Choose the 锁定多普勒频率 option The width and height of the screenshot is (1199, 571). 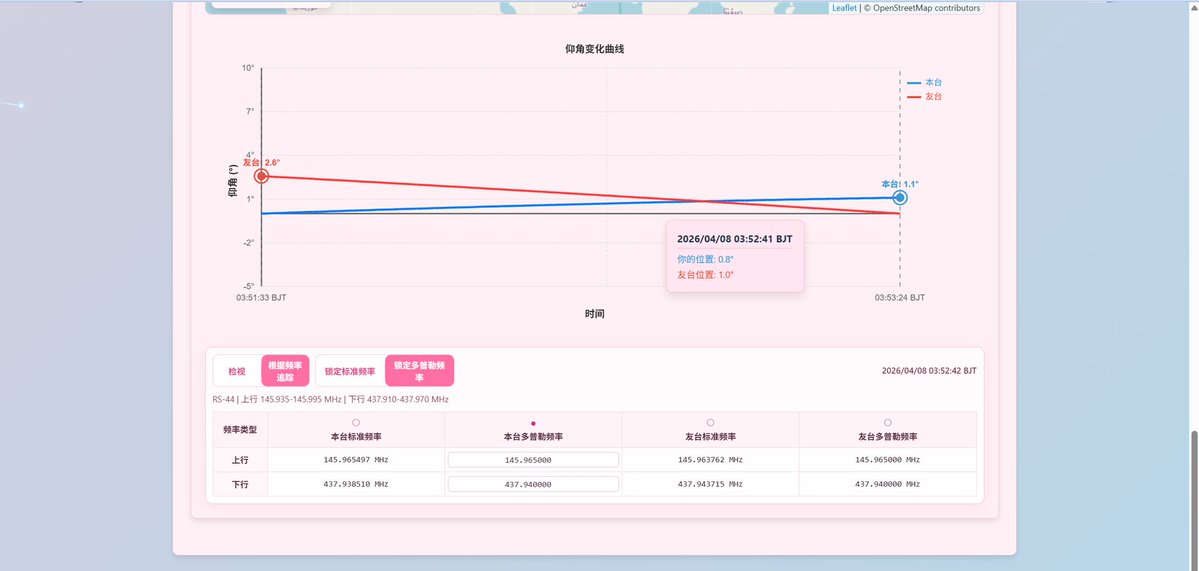419,371
